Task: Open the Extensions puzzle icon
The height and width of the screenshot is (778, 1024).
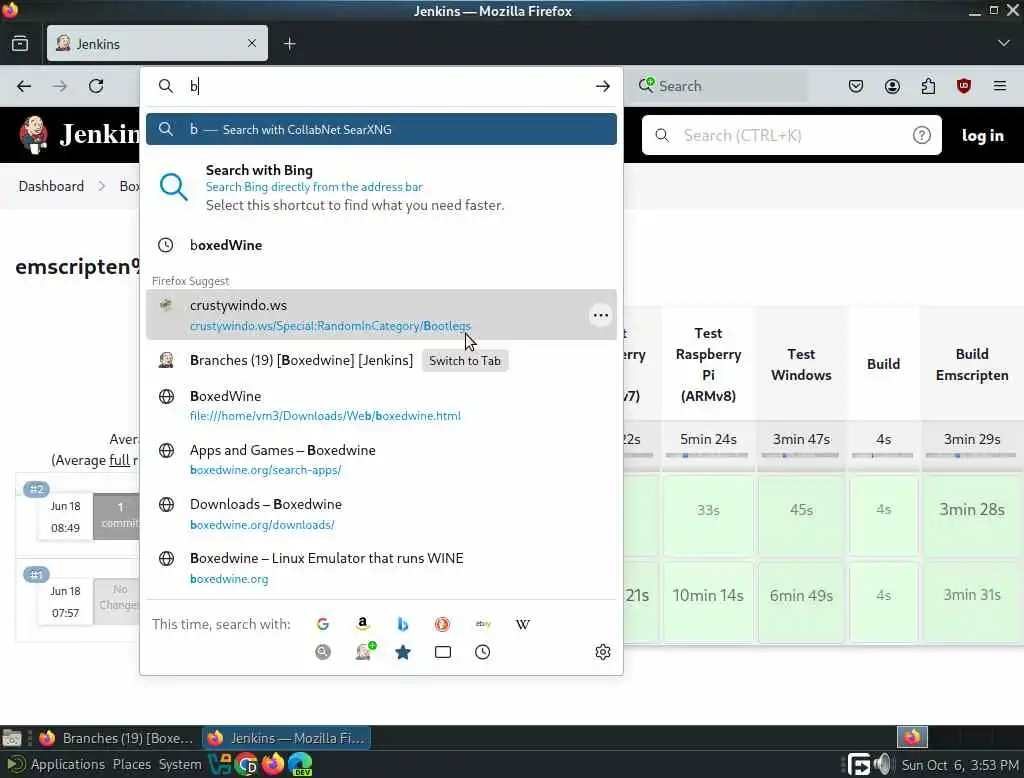Action: click(928, 86)
